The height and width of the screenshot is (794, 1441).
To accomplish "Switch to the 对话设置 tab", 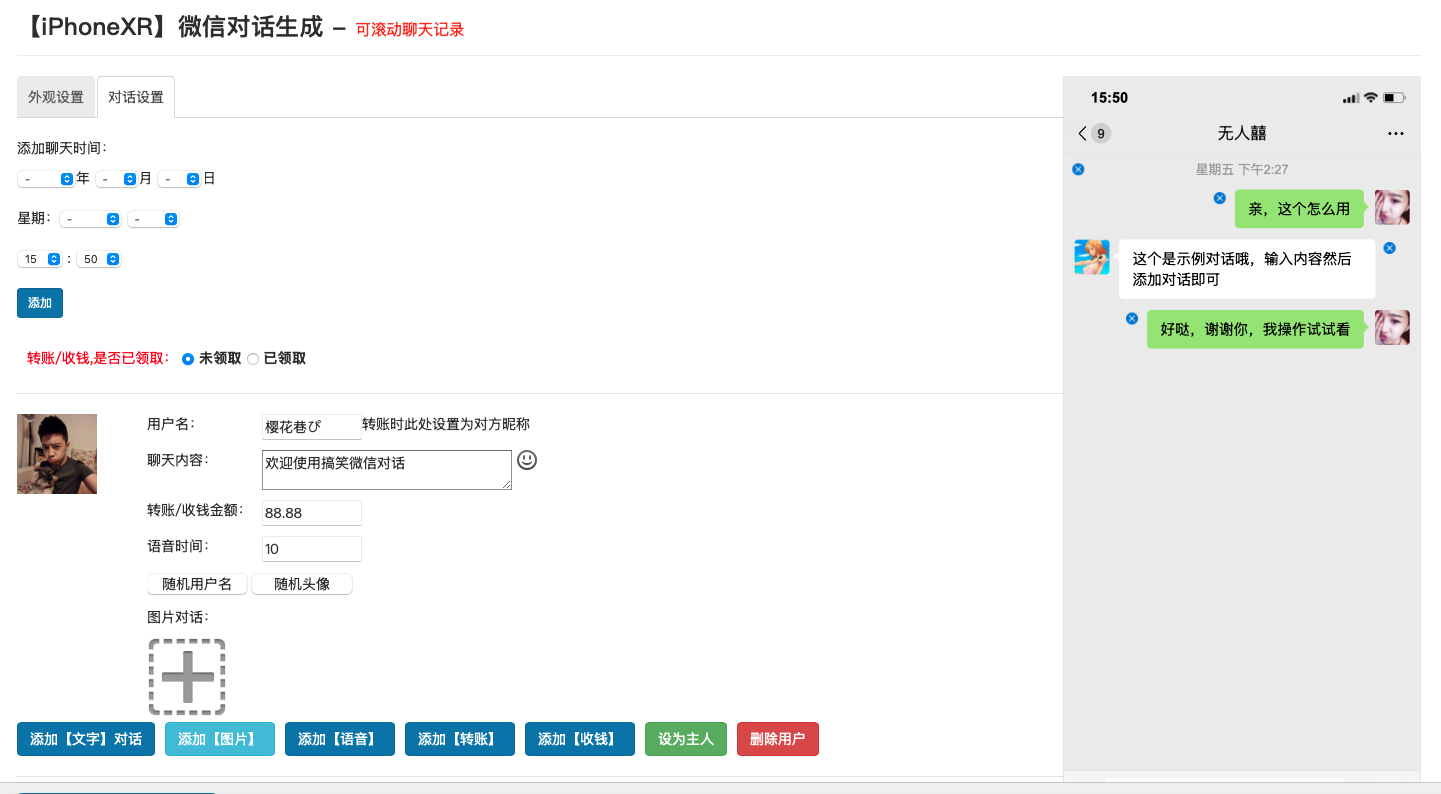I will click(136, 97).
